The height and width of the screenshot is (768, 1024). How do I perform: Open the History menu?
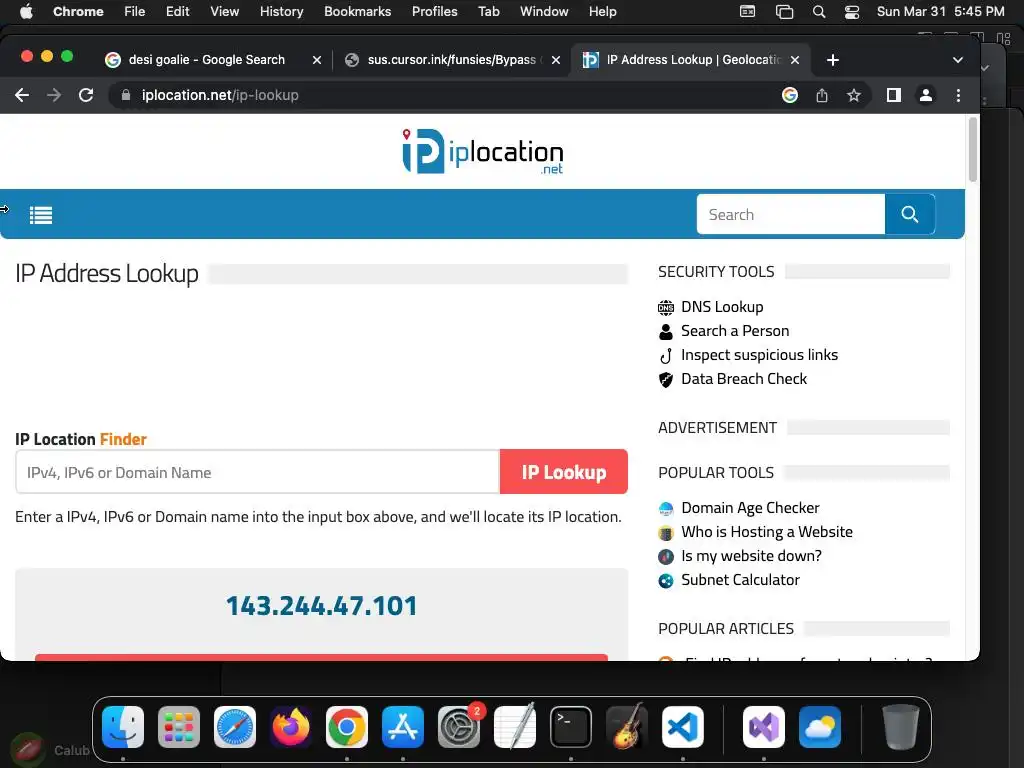(281, 12)
